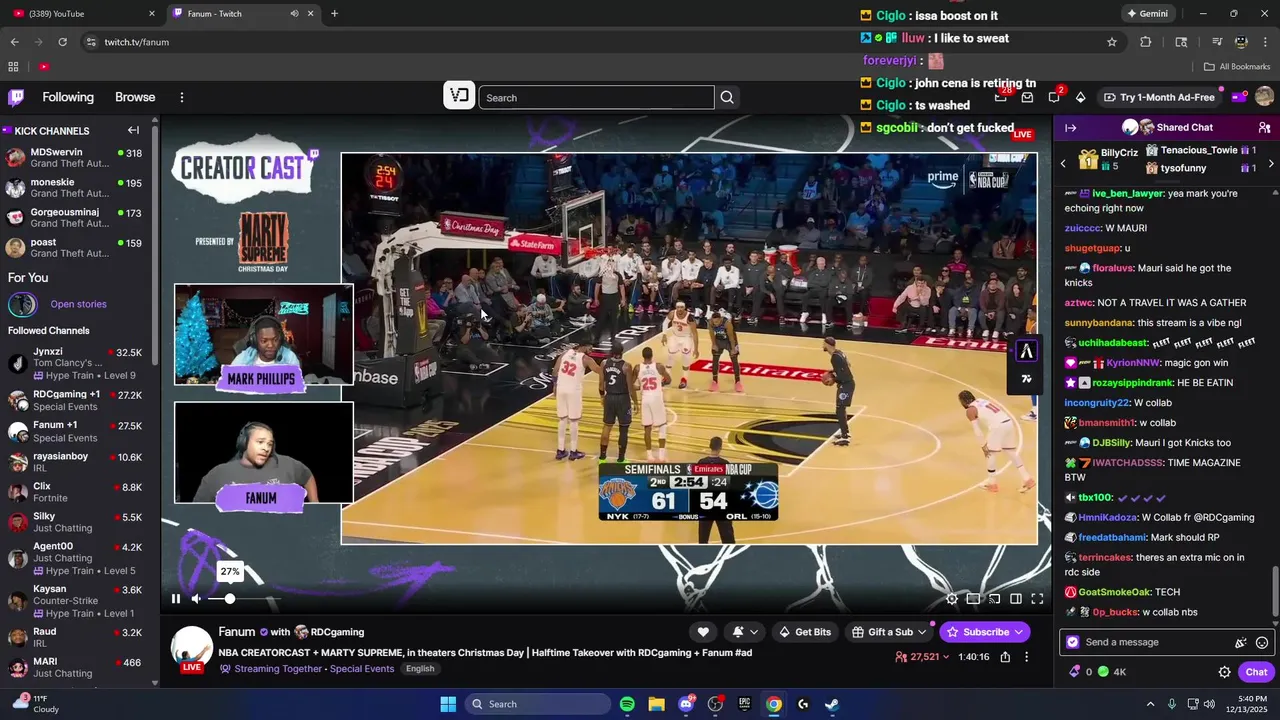Select the Following tab
The width and height of the screenshot is (1280, 720).
point(68,97)
